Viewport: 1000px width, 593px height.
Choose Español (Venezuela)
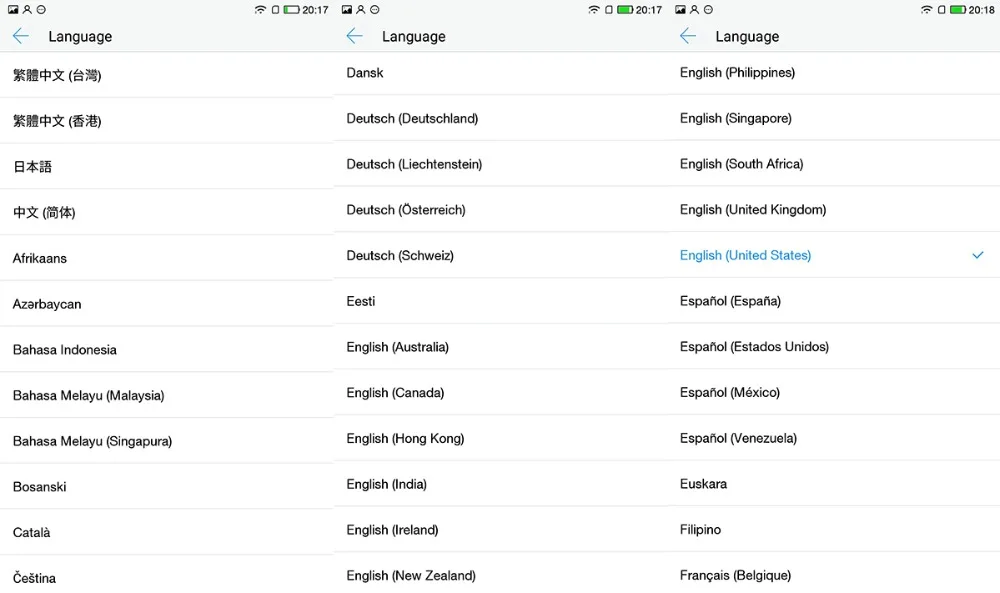pos(834,438)
